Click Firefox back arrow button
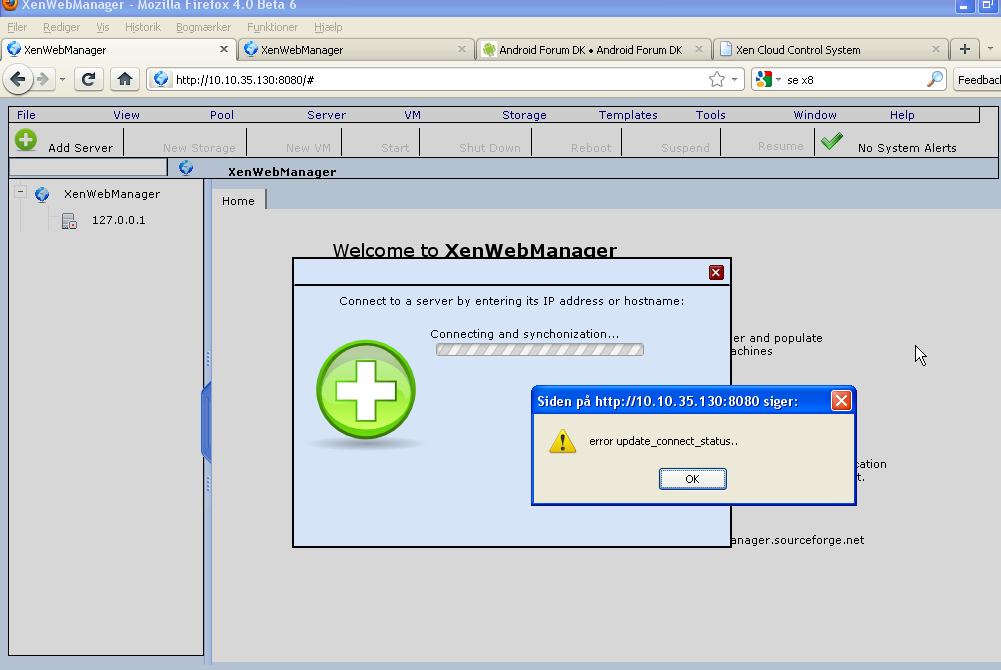Image resolution: width=1001 pixels, height=670 pixels. 19,79
